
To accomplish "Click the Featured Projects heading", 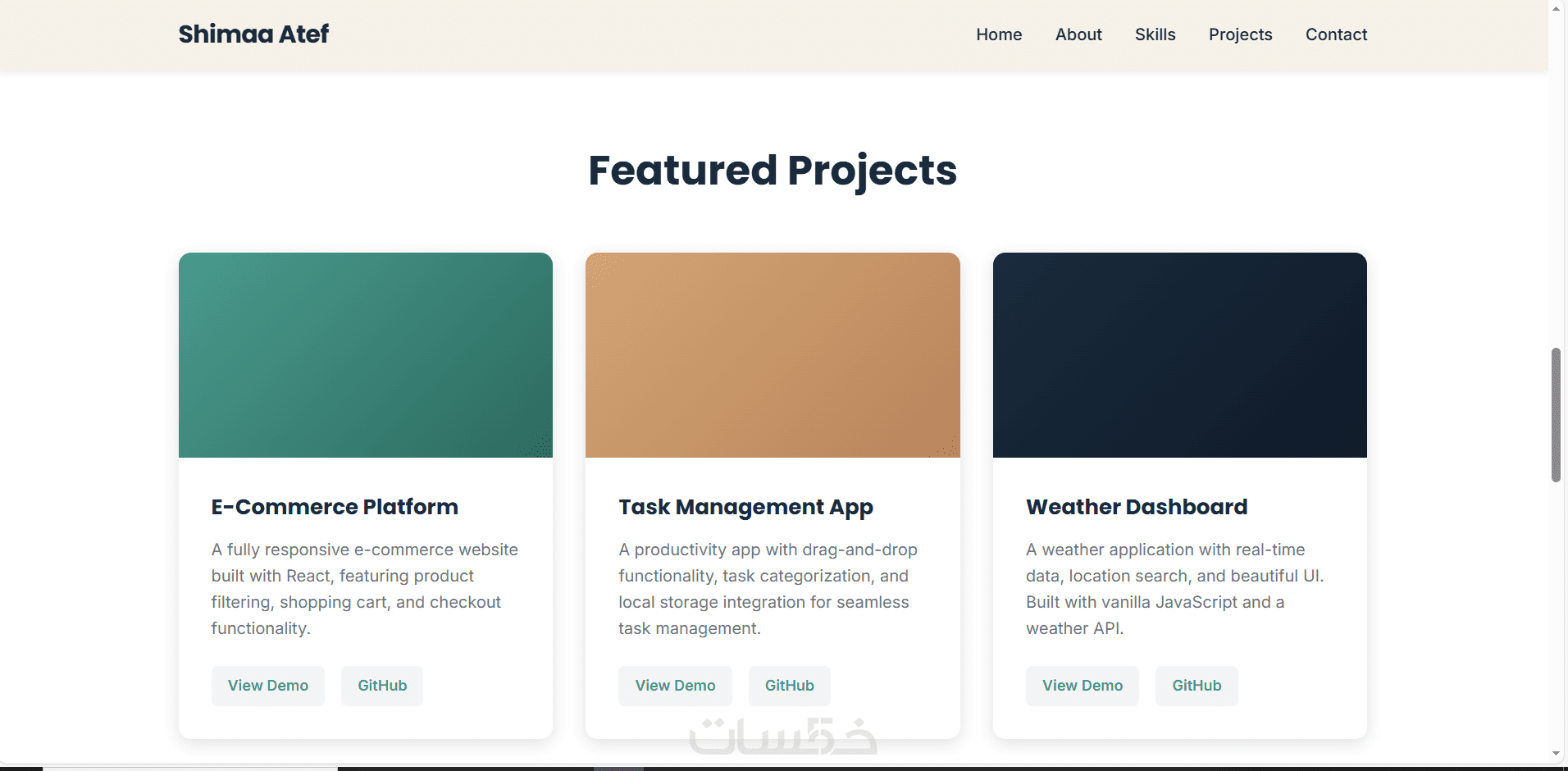I will click(x=773, y=171).
